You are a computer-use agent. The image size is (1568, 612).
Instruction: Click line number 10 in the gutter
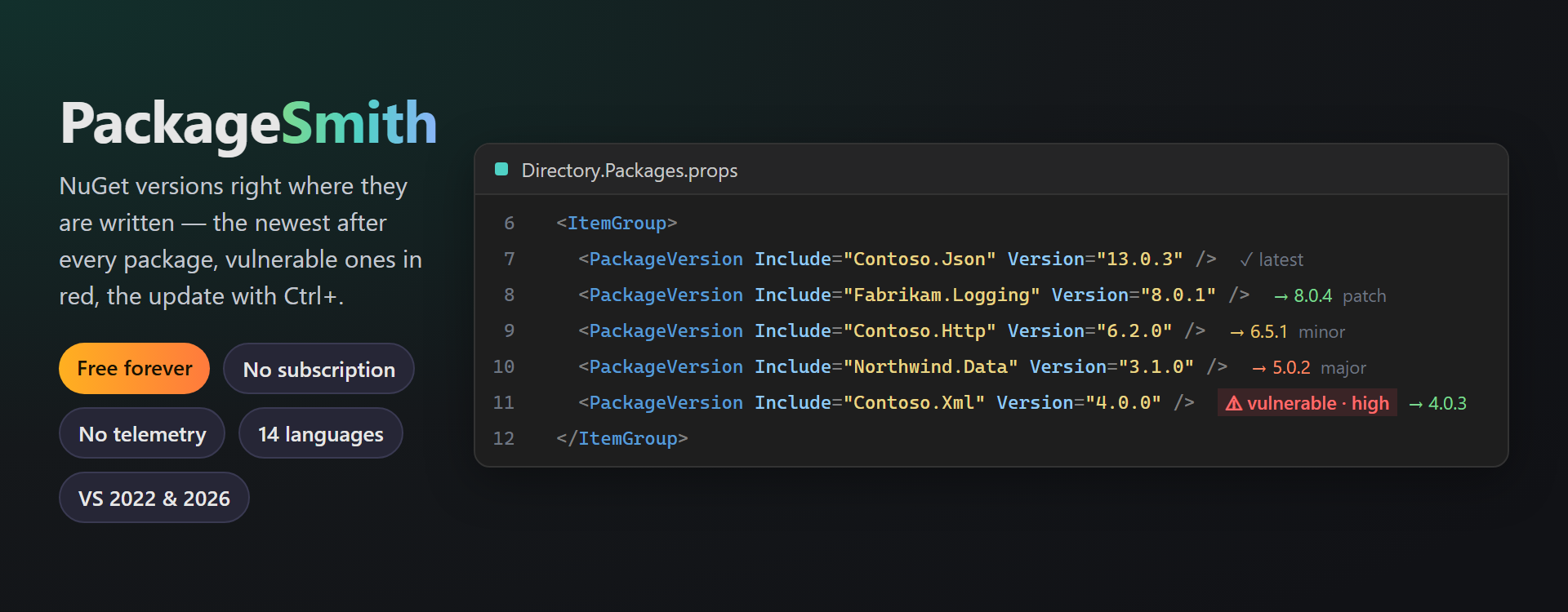pos(504,366)
